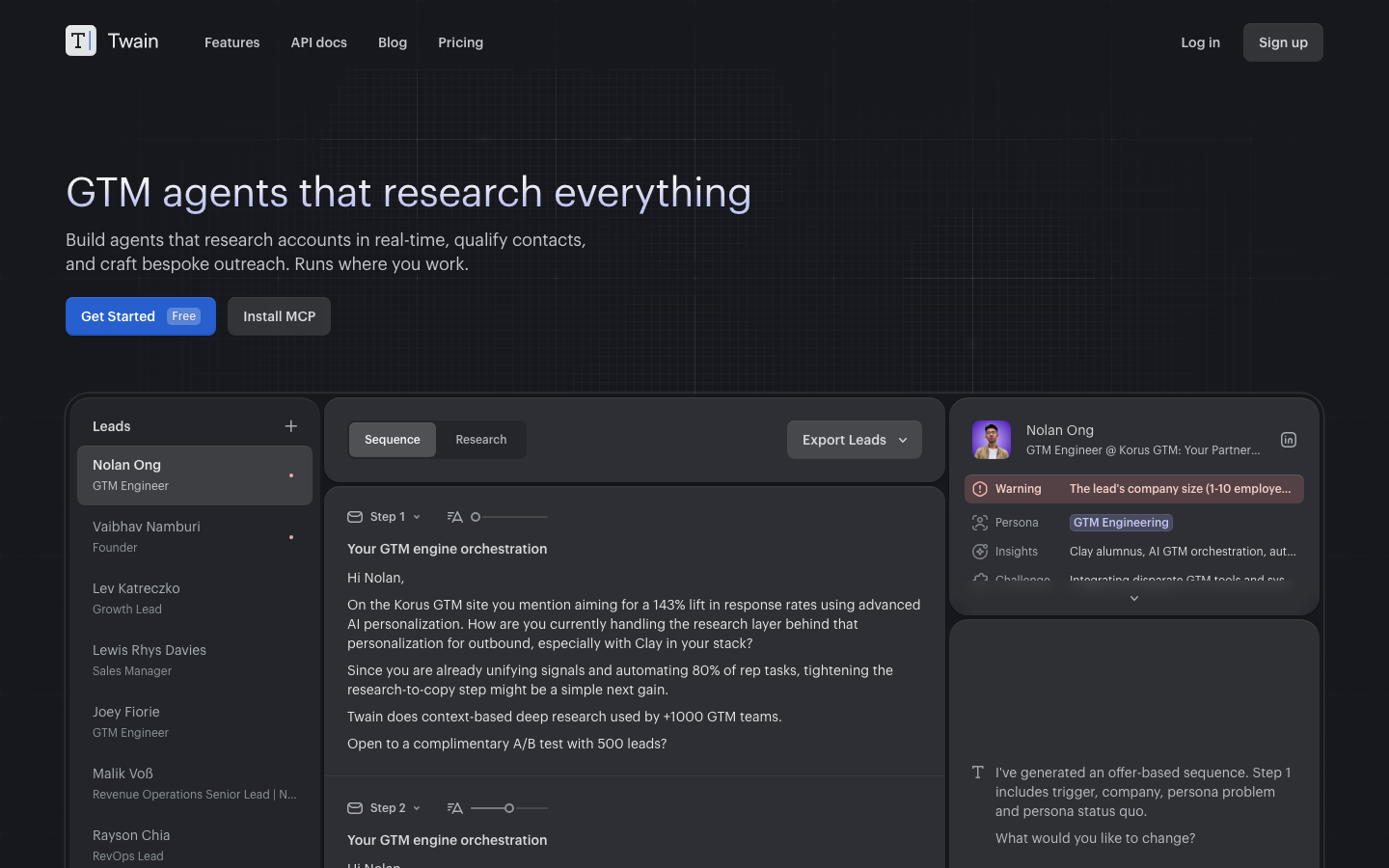This screenshot has height=868, width=1389.
Task: Click the Warning alert icon
Action: tap(980, 489)
